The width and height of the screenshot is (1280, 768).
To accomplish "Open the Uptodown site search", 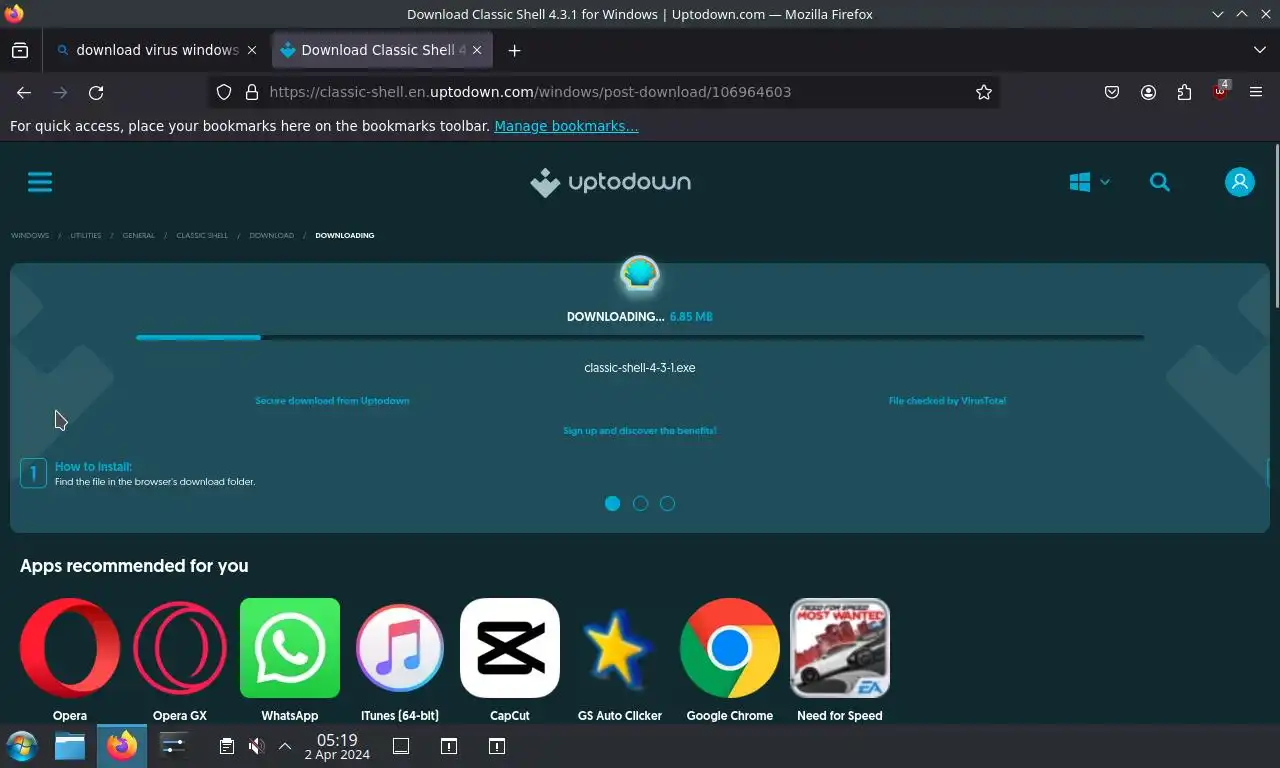I will 1160,182.
